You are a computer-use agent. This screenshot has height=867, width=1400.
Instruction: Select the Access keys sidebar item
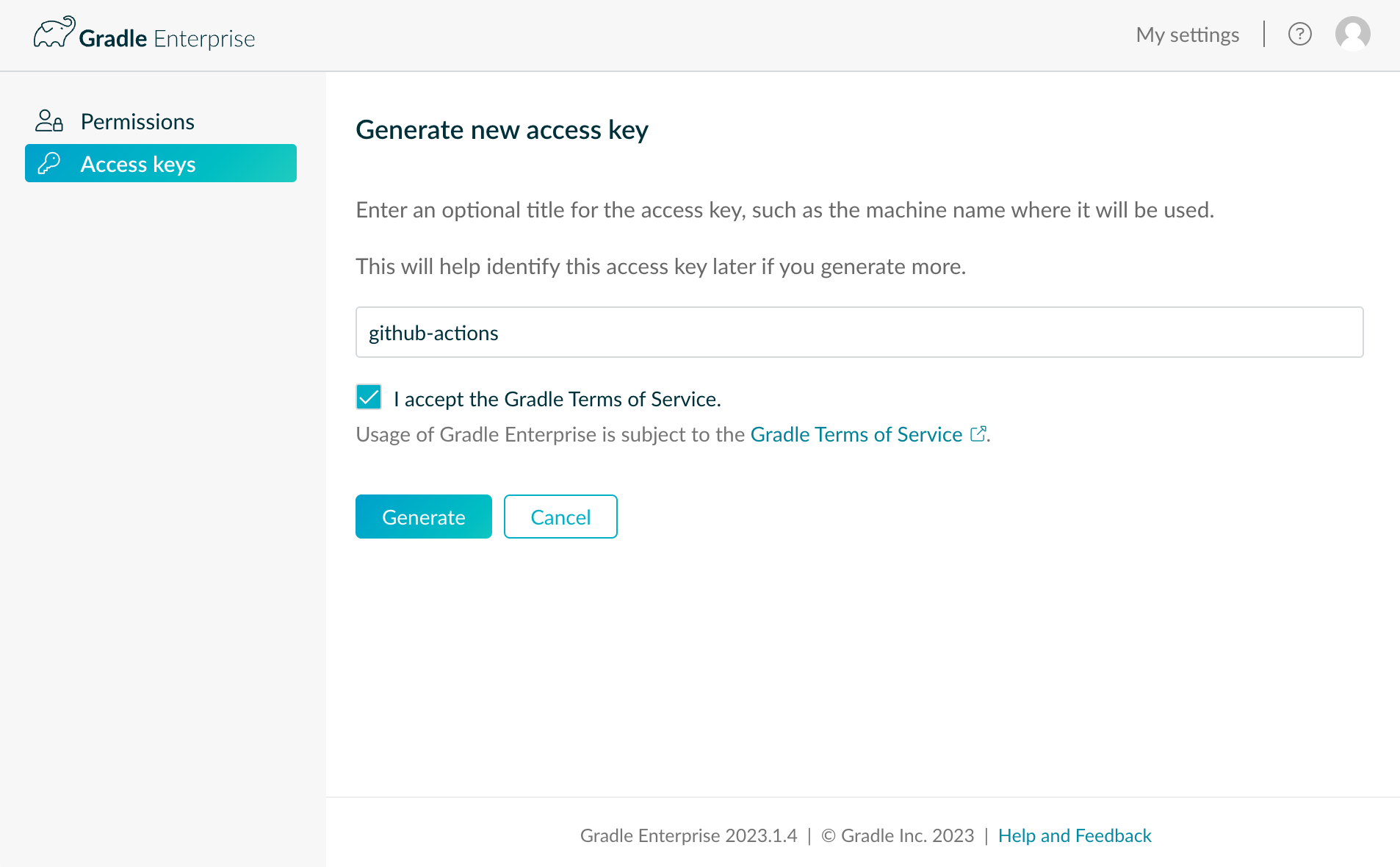[x=161, y=163]
